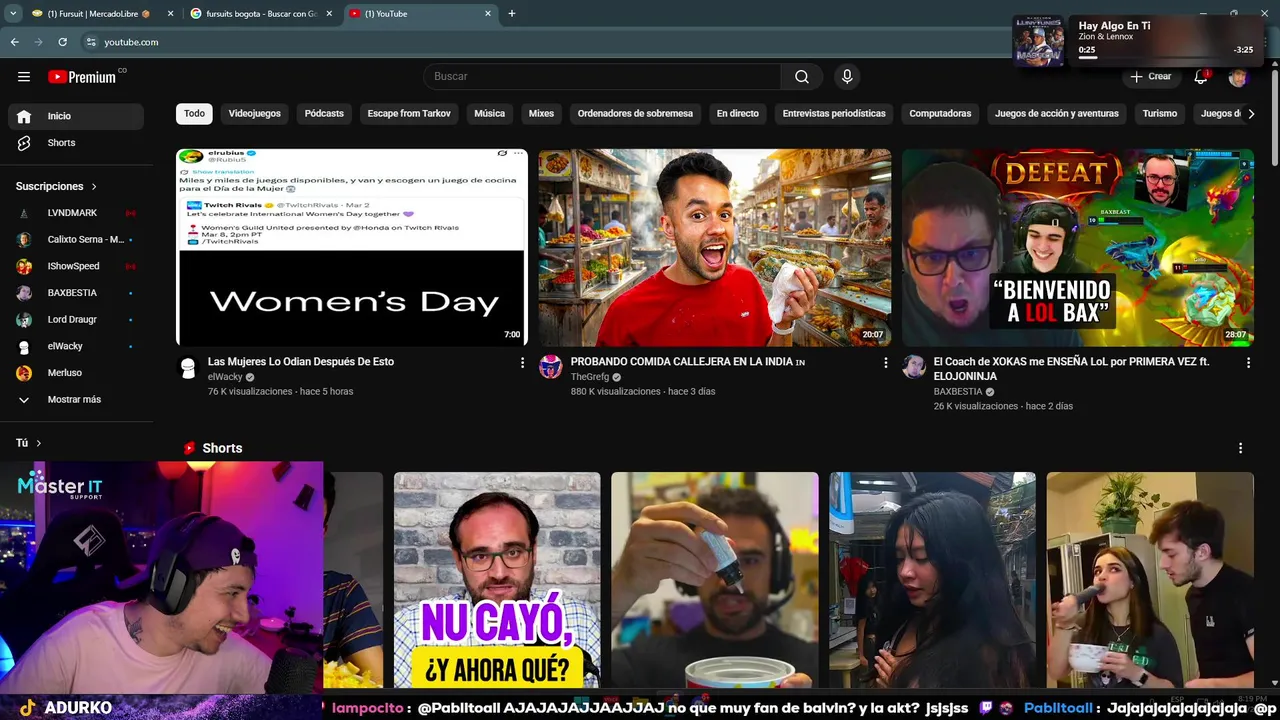Select the Pódcasts filter chip
Image resolution: width=1280 pixels, height=720 pixels.
pos(324,114)
